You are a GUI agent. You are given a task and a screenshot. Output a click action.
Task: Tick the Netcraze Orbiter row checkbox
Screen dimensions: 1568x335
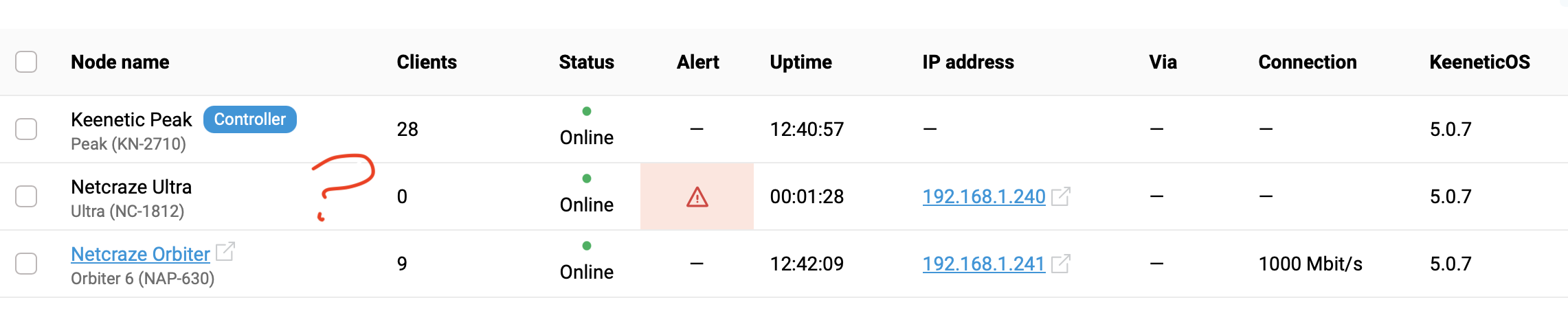point(26,264)
